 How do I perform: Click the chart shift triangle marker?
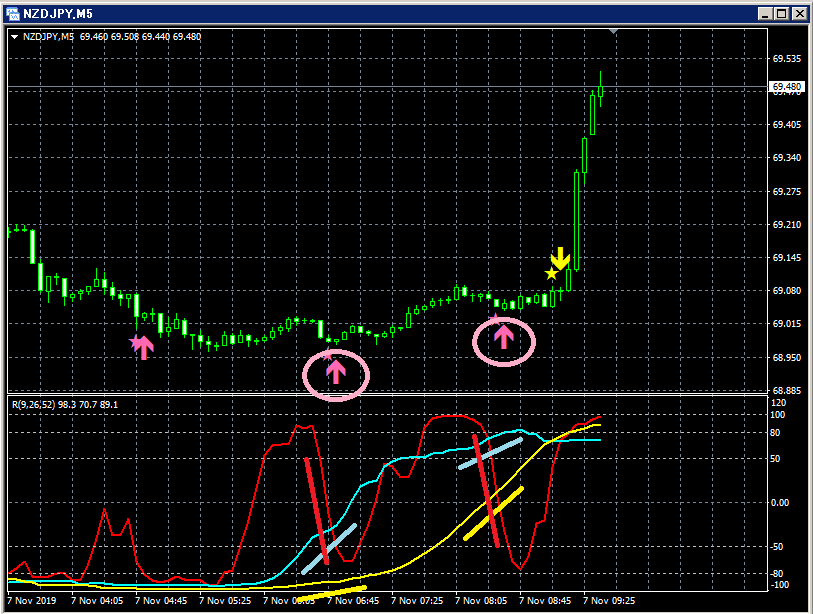[x=613, y=32]
